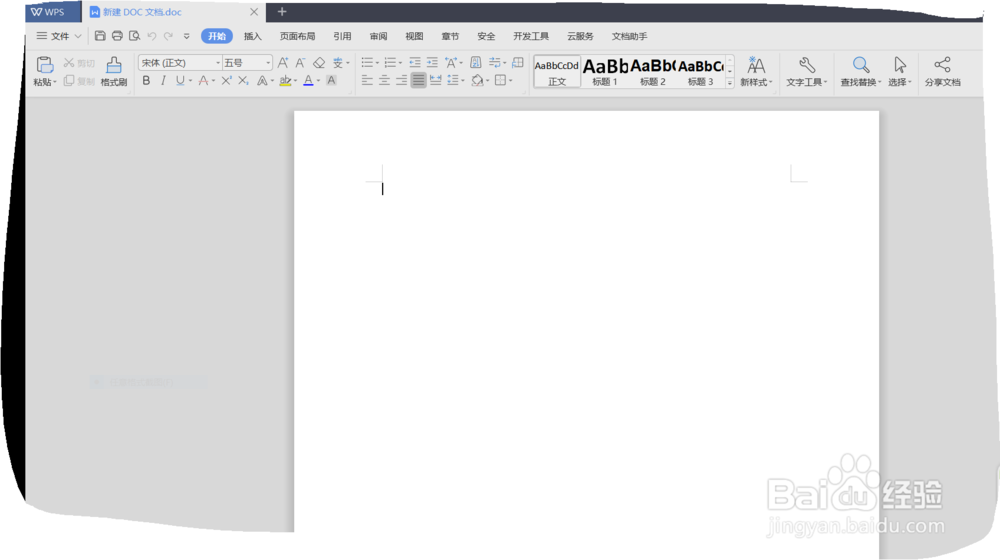Open the 文档助手 ribbon tab

point(629,36)
